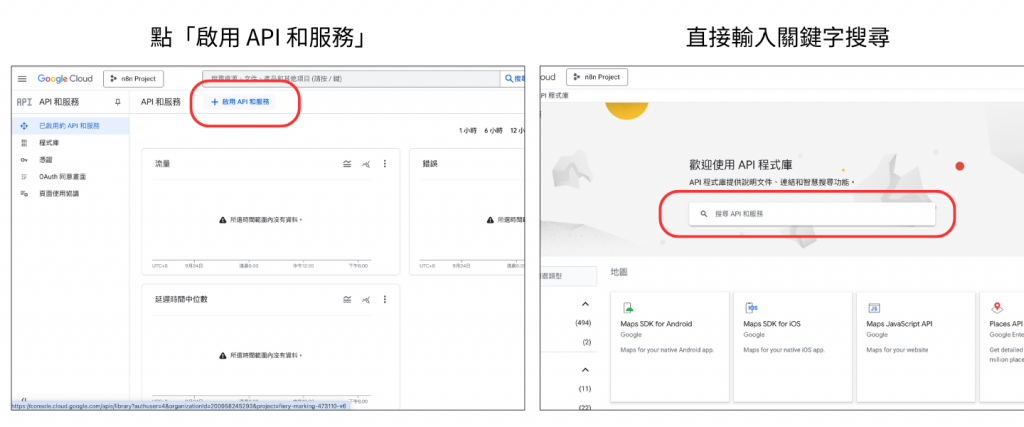Click the API 程式庫 breadcrumb in right window
The height and width of the screenshot is (427, 1024).
coord(553,95)
